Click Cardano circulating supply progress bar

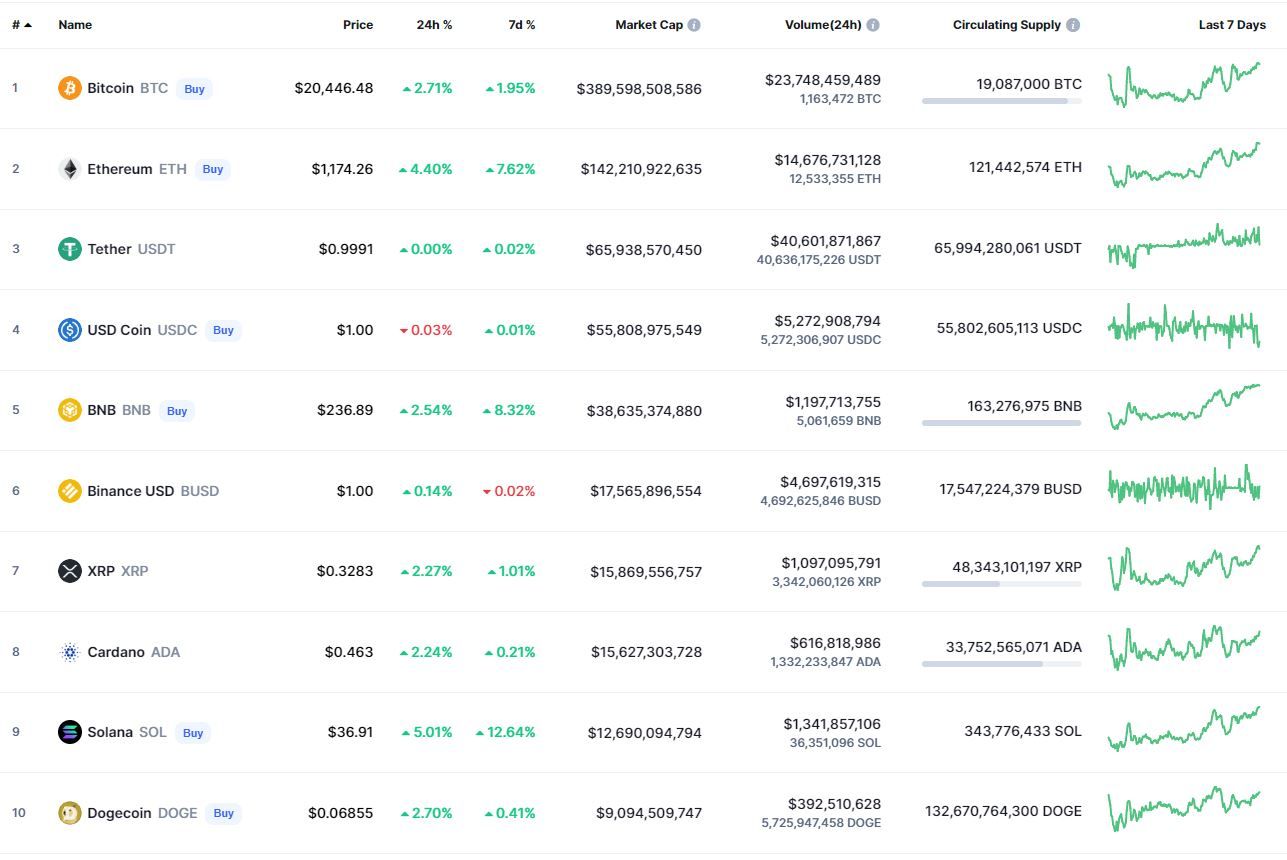[1002, 664]
